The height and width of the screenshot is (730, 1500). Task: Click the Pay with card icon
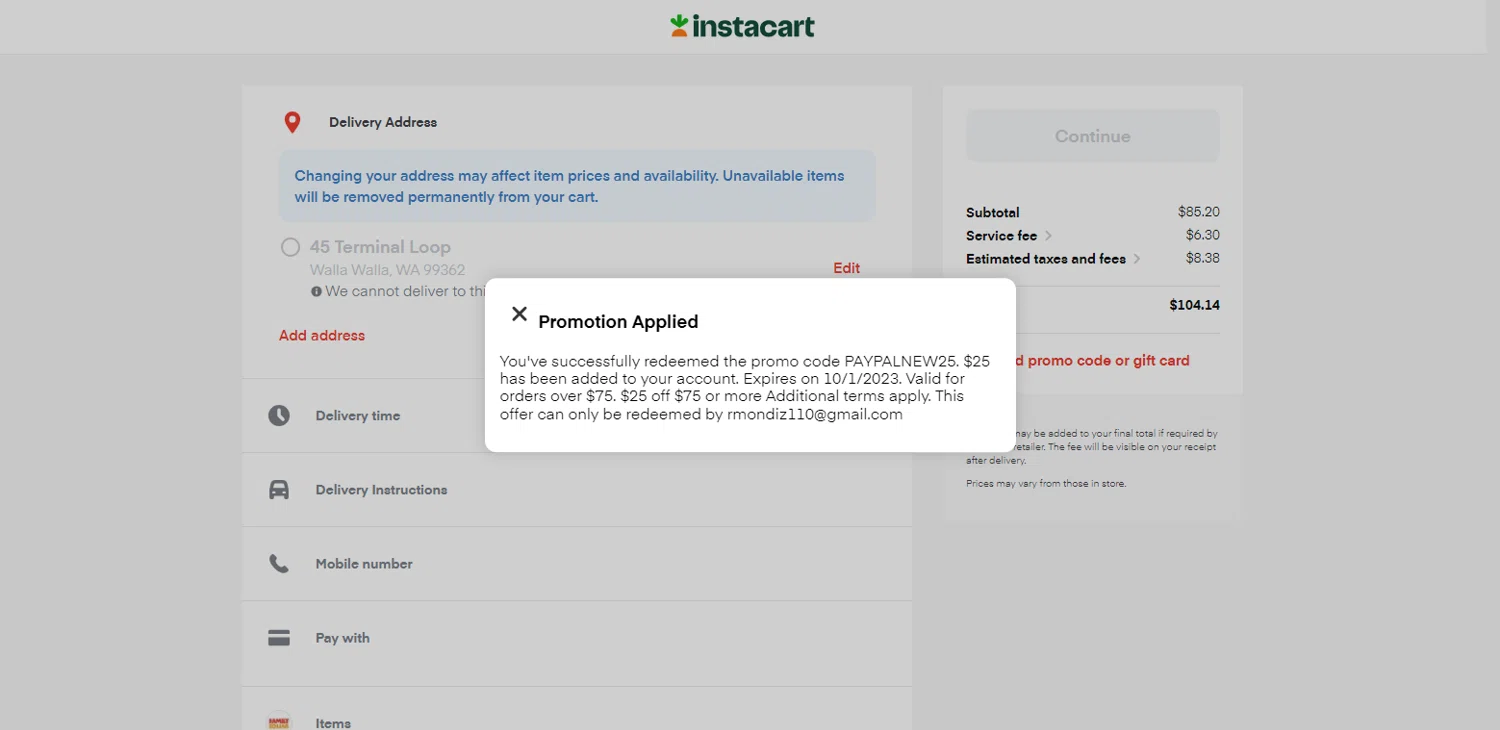pos(279,638)
